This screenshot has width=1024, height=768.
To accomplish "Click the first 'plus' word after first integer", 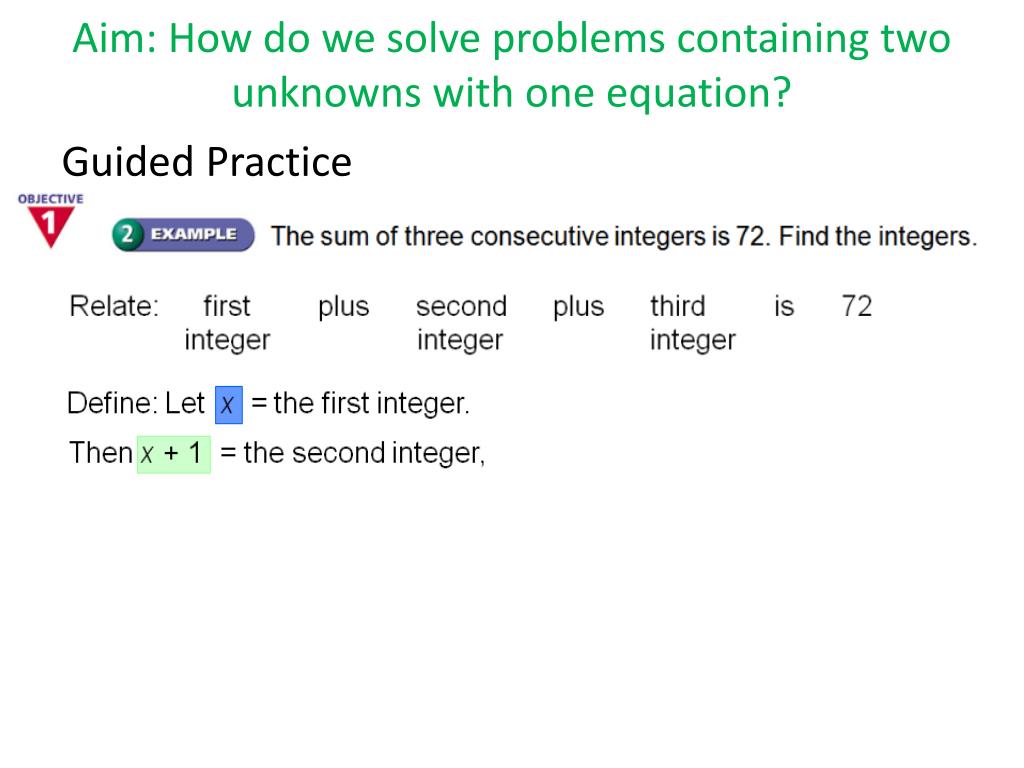I will [x=344, y=308].
